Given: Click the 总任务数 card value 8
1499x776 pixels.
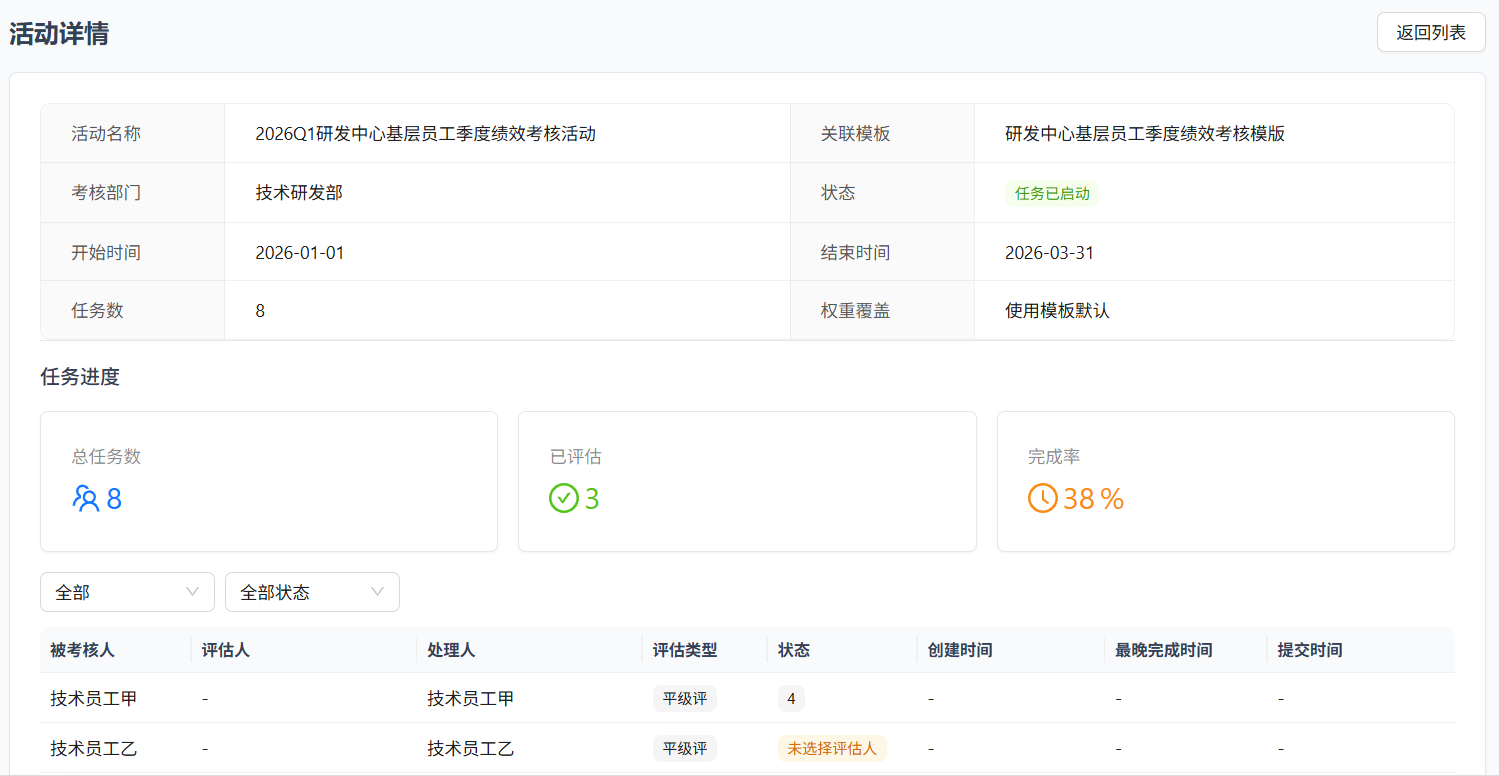Looking at the screenshot, I should tap(114, 498).
